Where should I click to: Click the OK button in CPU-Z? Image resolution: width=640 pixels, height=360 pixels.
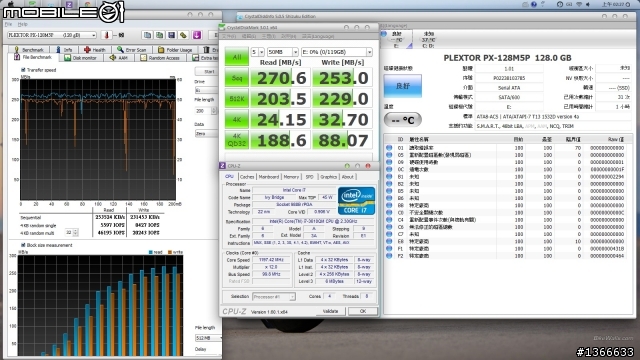(362, 311)
